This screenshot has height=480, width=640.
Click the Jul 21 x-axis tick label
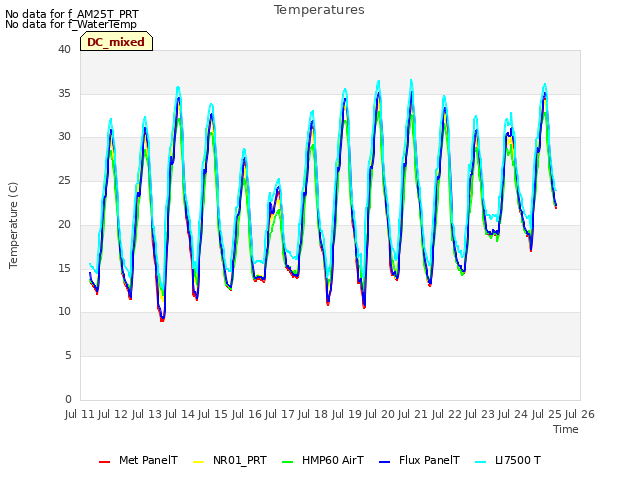(413, 414)
